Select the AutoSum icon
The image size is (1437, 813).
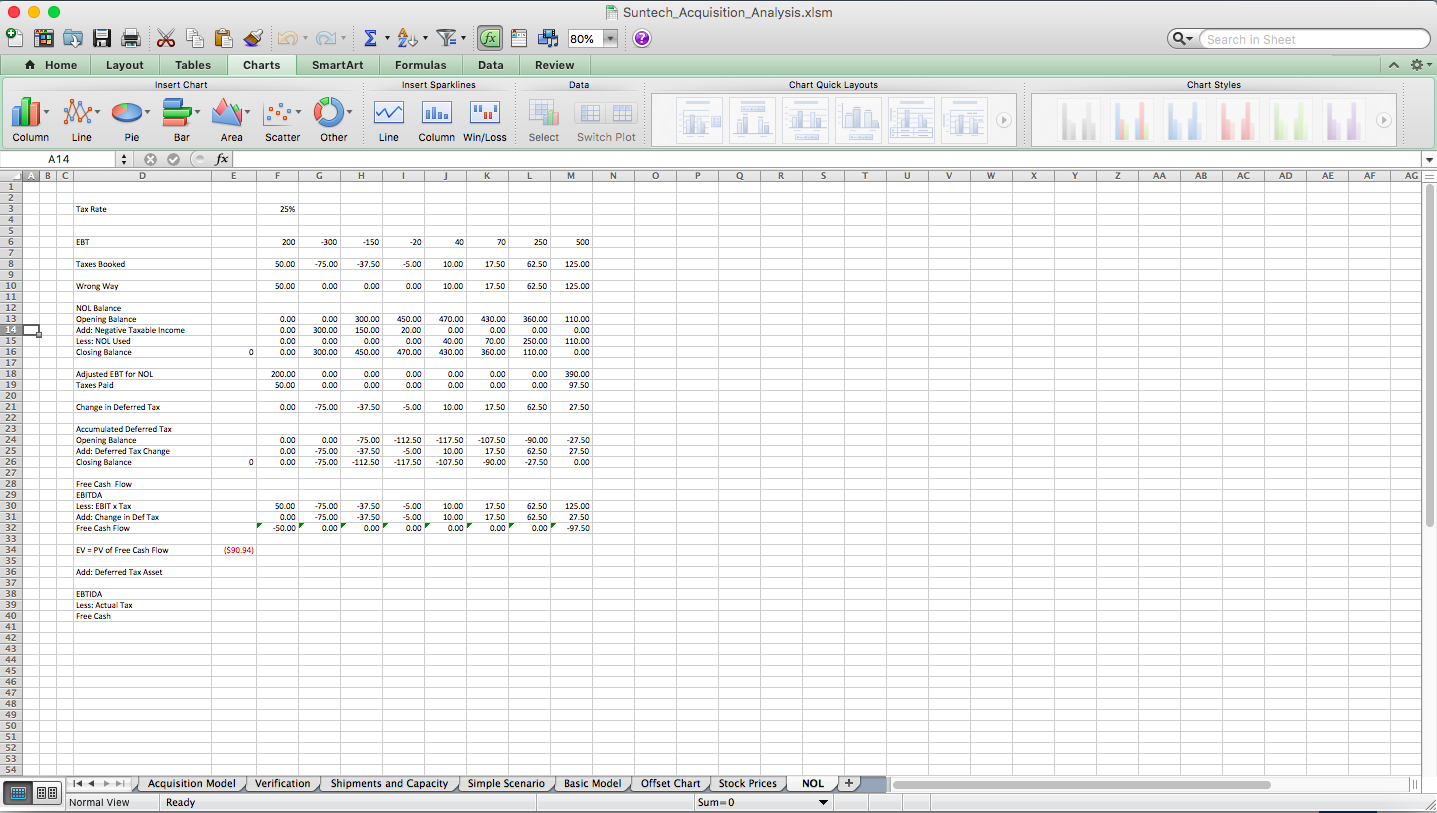click(371, 38)
